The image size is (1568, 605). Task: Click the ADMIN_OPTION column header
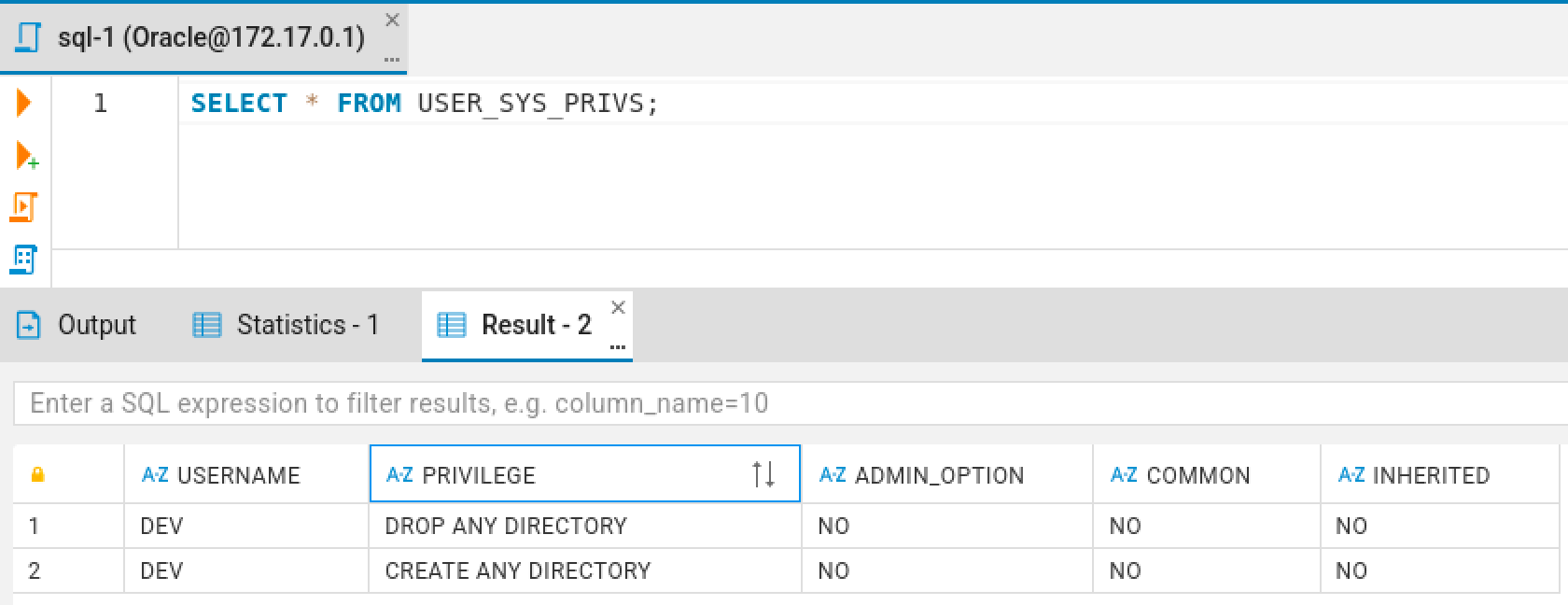pos(938,475)
